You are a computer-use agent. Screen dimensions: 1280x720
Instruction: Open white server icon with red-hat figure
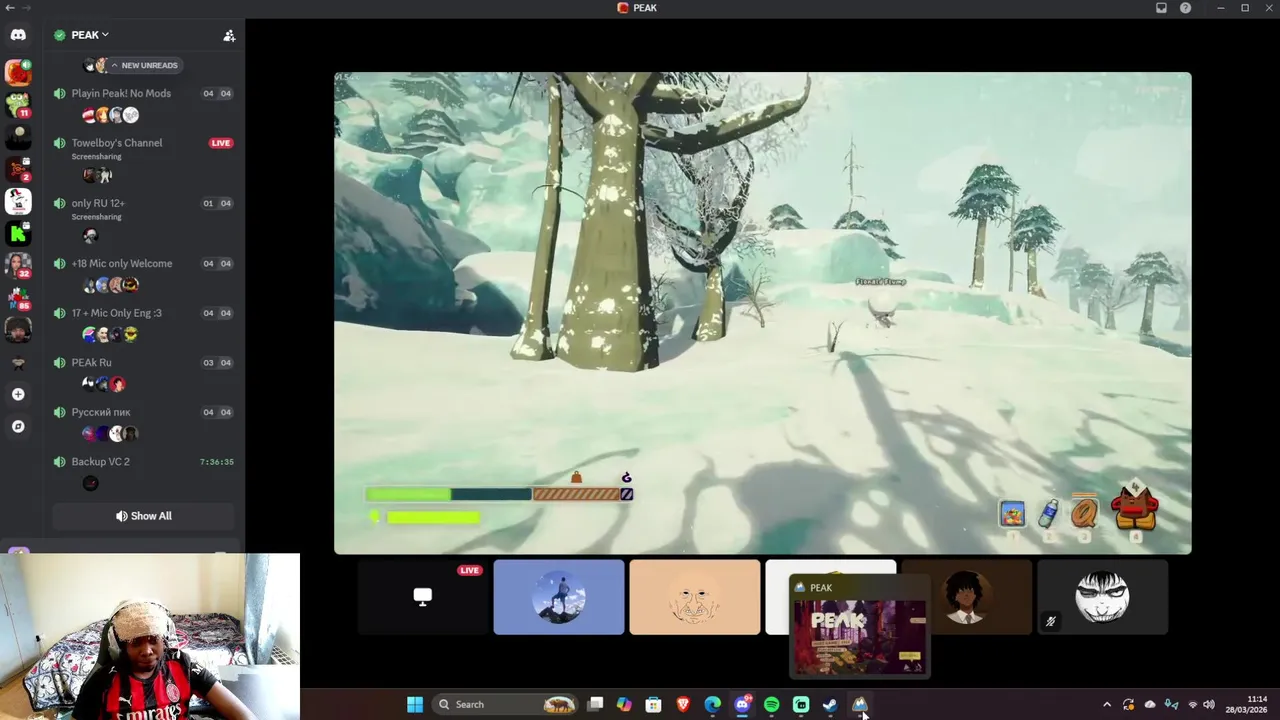[x=18, y=201]
